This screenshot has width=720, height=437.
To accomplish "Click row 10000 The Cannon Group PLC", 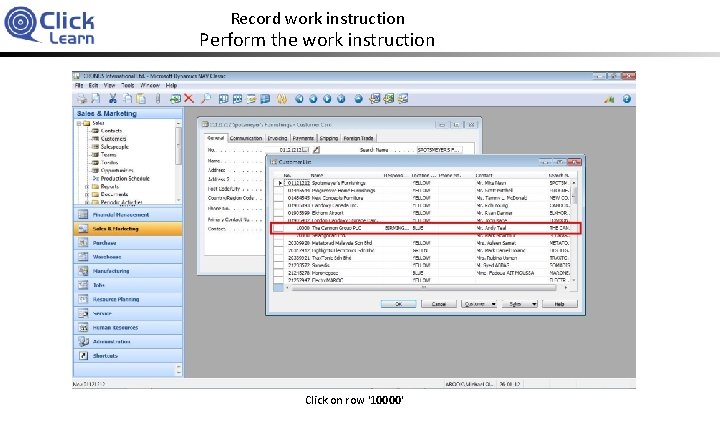I will pos(426,228).
